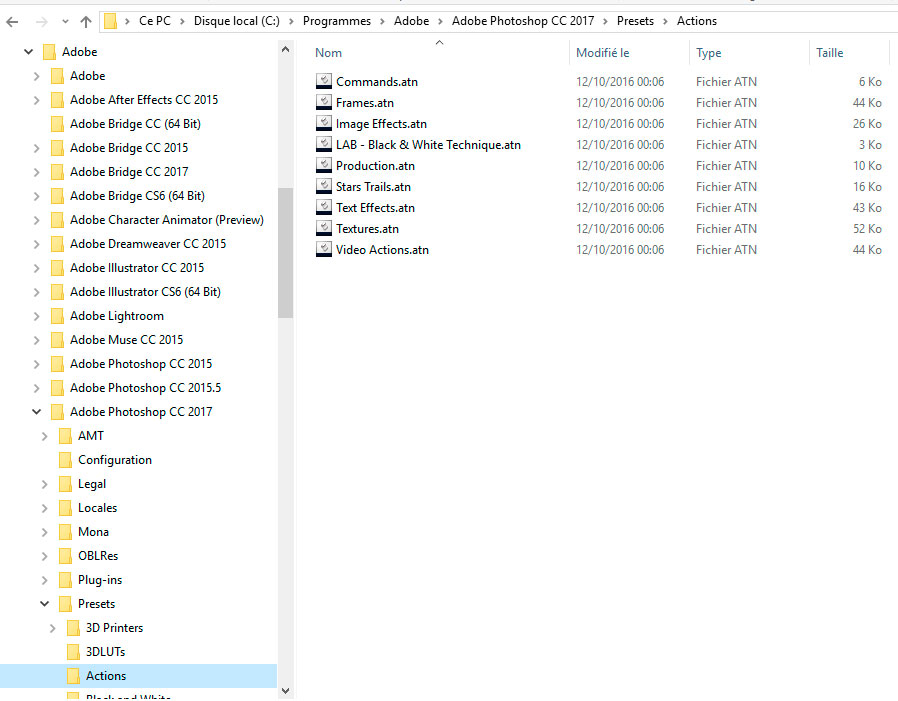
Task: Collapse the Presets folder node
Action: pyautogui.click(x=44, y=604)
